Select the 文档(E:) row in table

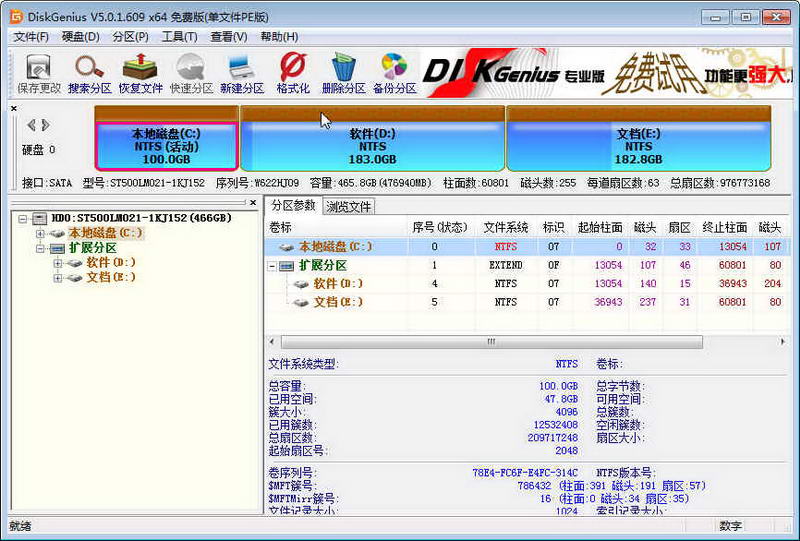tap(527, 302)
